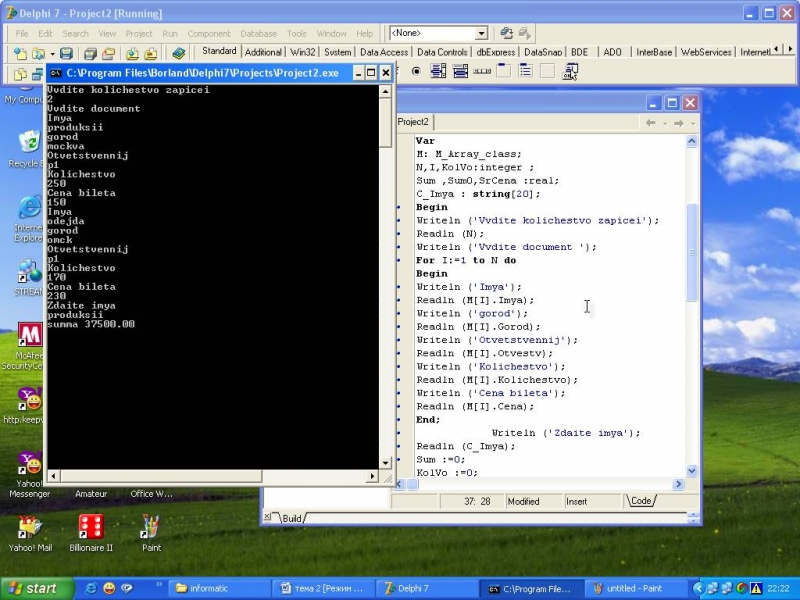The width and height of the screenshot is (800, 600).
Task: Select the ComboBox component in palette
Action: pyautogui.click(x=460, y=71)
